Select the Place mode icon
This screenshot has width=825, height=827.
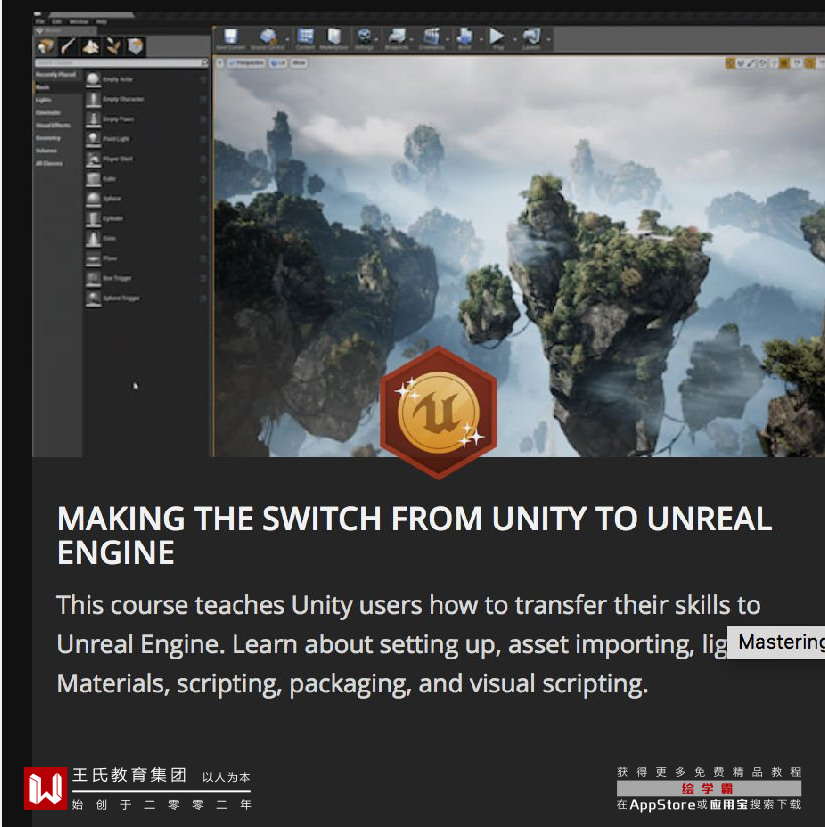[x=45, y=46]
